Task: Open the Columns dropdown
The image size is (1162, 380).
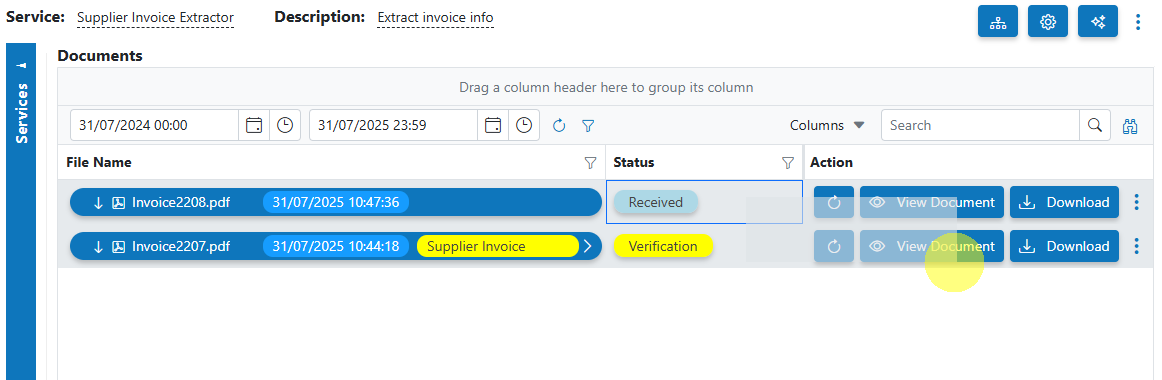Action: [827, 125]
